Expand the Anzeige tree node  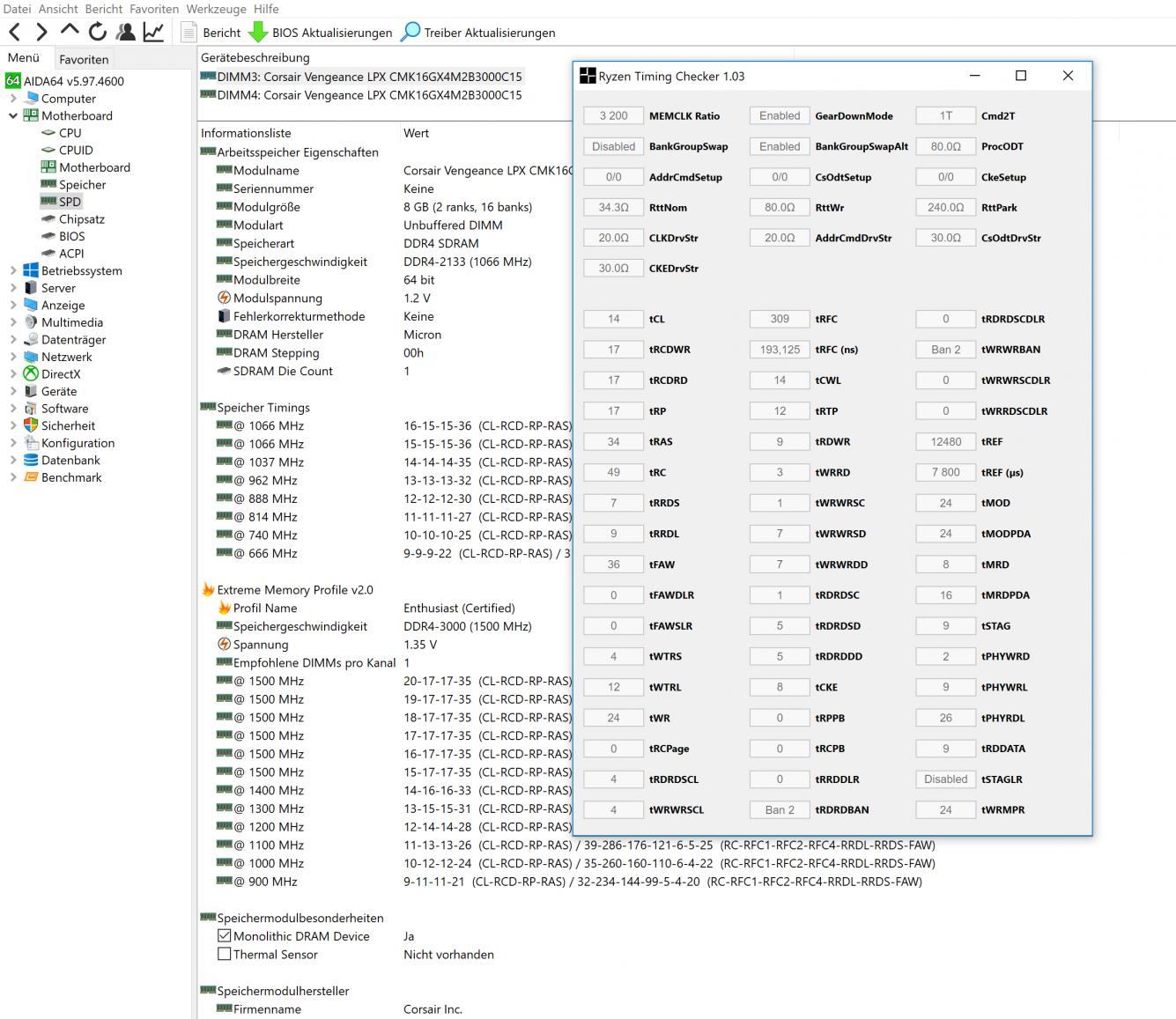point(12,305)
